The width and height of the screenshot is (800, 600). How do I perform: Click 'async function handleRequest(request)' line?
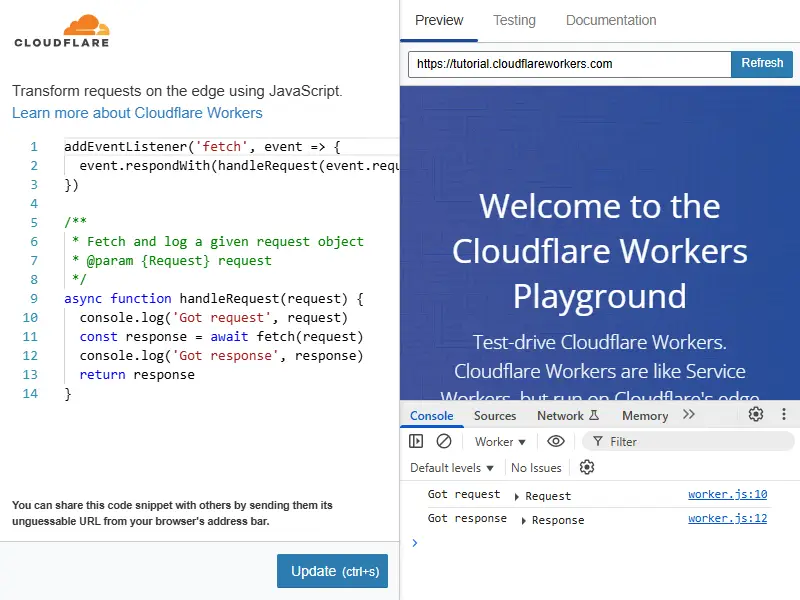pos(214,298)
